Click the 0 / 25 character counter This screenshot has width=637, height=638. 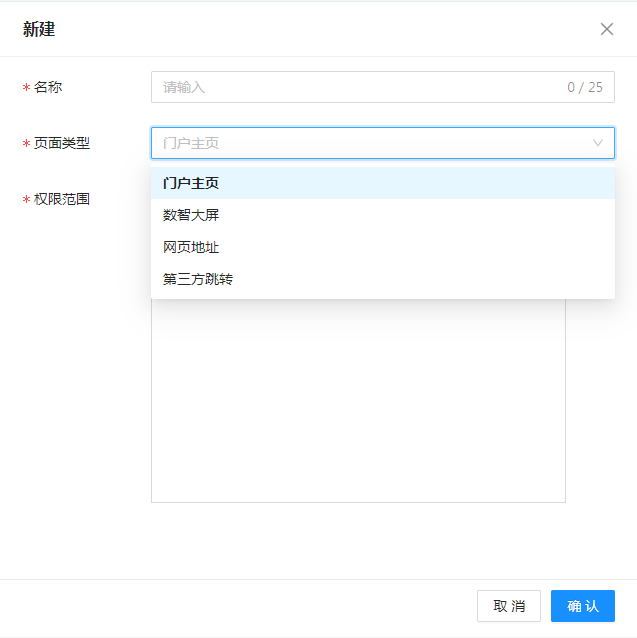click(585, 87)
